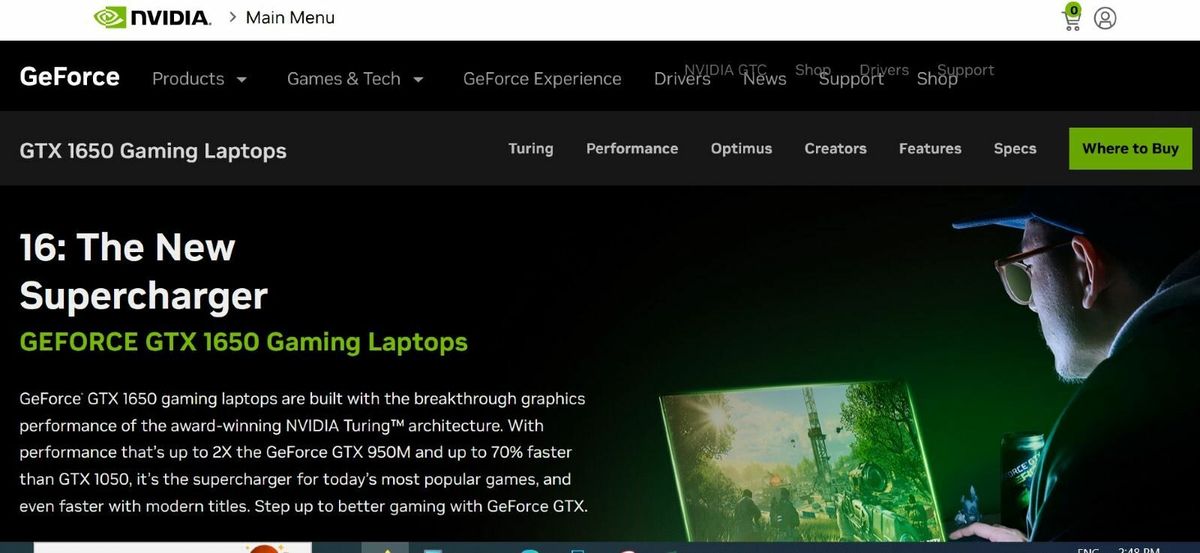The height and width of the screenshot is (553, 1200).
Task: Switch to the Performance section
Action: click(x=632, y=148)
